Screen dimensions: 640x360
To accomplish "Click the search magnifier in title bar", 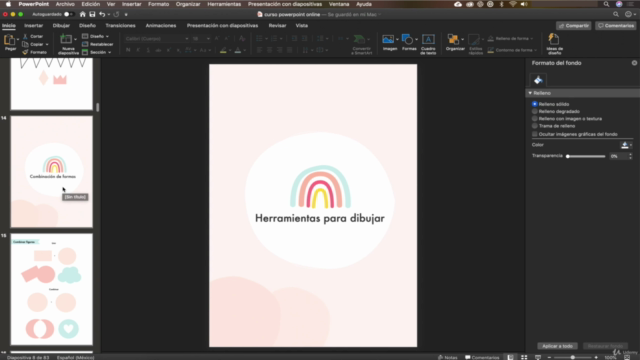I will tap(616, 14).
